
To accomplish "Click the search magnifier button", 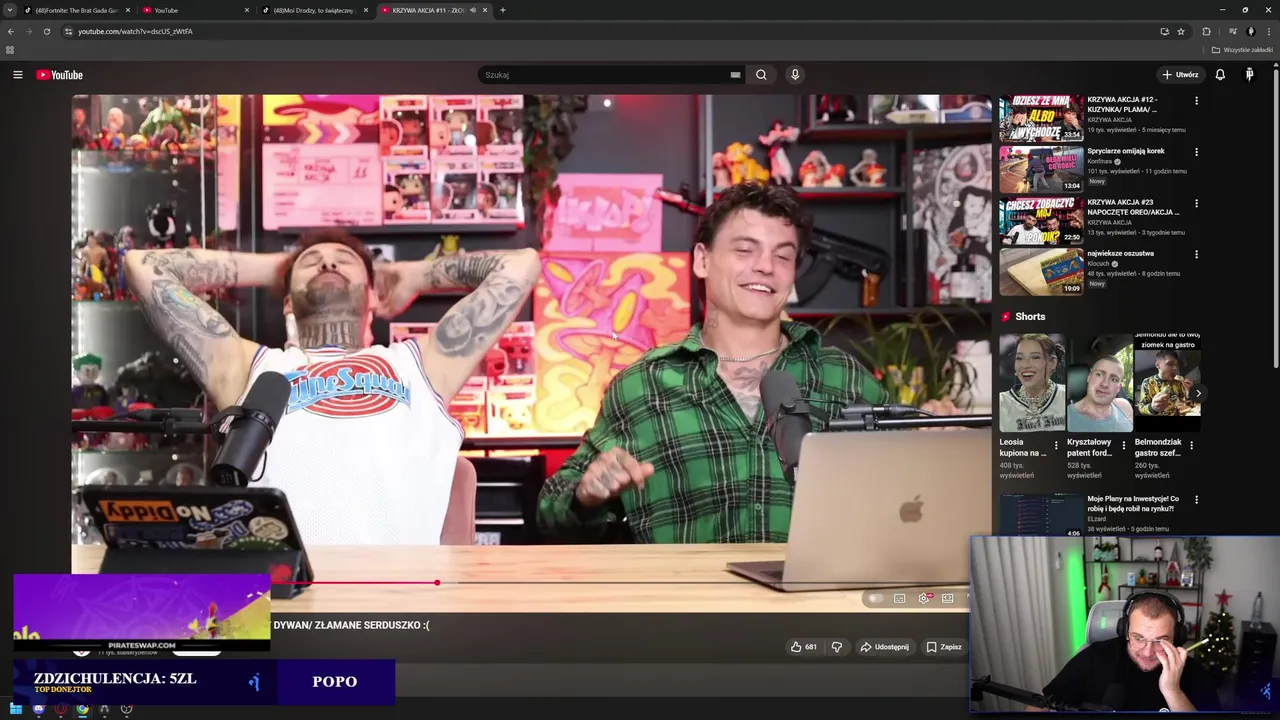I will [761, 75].
